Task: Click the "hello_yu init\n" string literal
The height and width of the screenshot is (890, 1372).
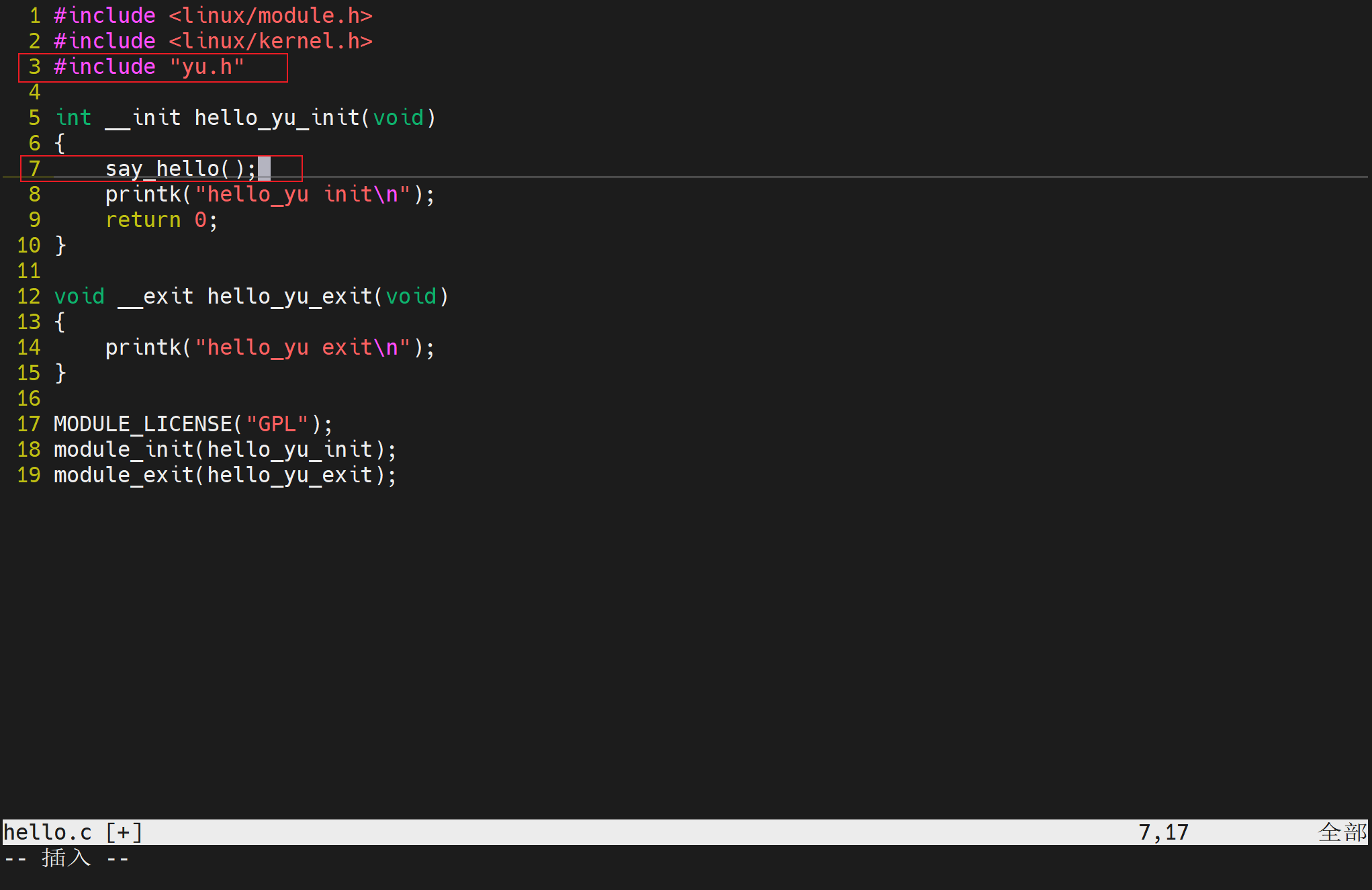Action: point(302,195)
